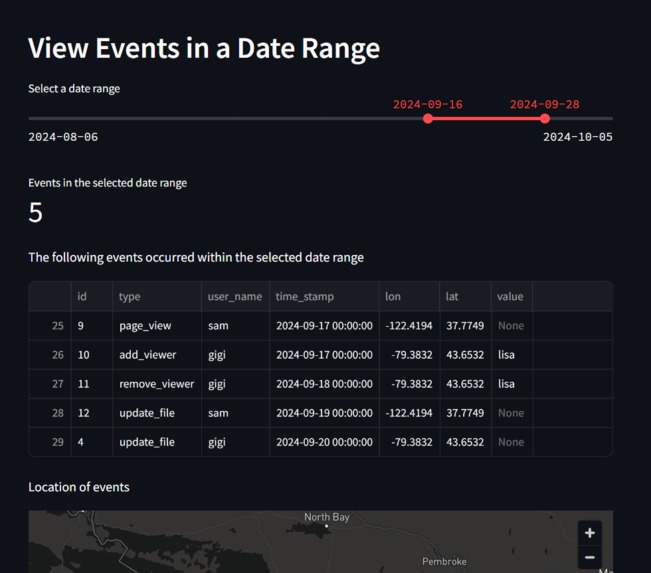
Task: Click the slider maximum label 2024-10-05
Action: 578,137
